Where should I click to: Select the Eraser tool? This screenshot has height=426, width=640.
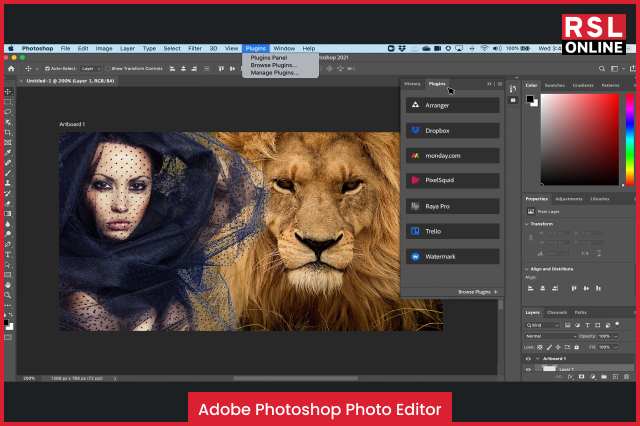point(8,203)
